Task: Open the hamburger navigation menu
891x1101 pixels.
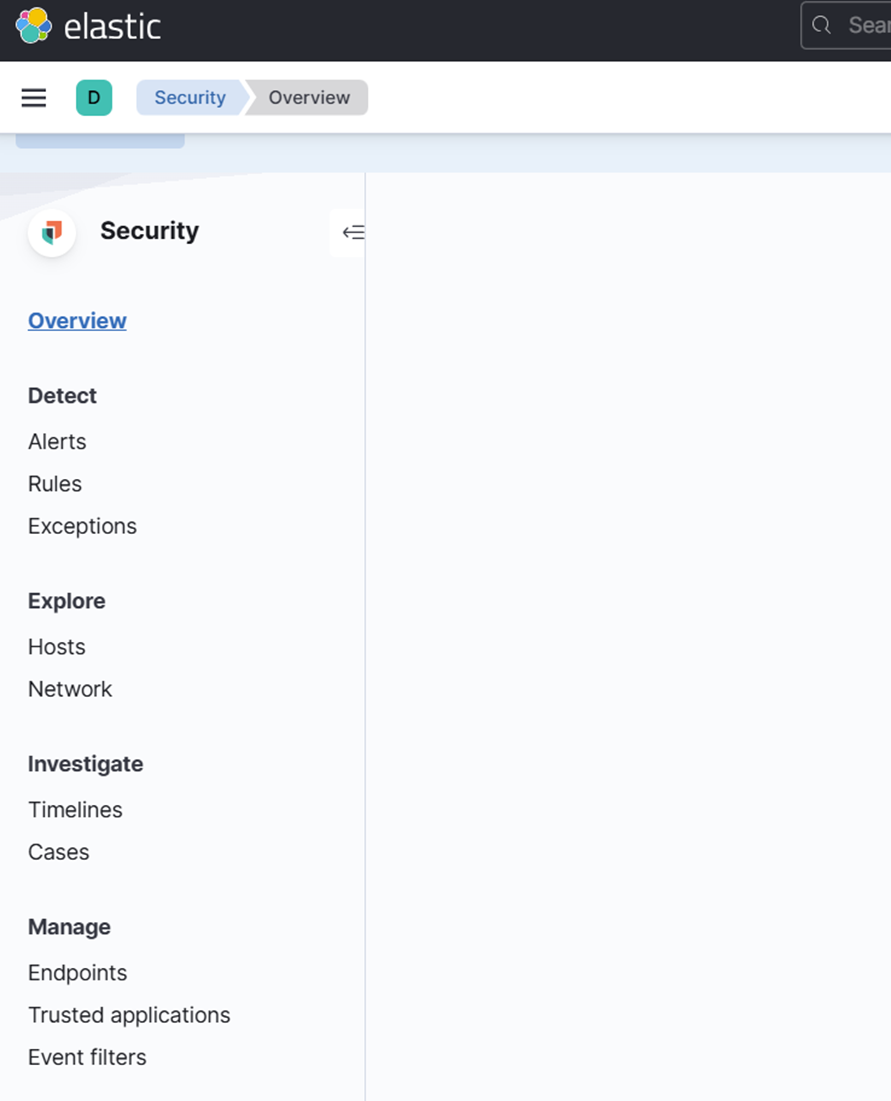Action: point(34,97)
